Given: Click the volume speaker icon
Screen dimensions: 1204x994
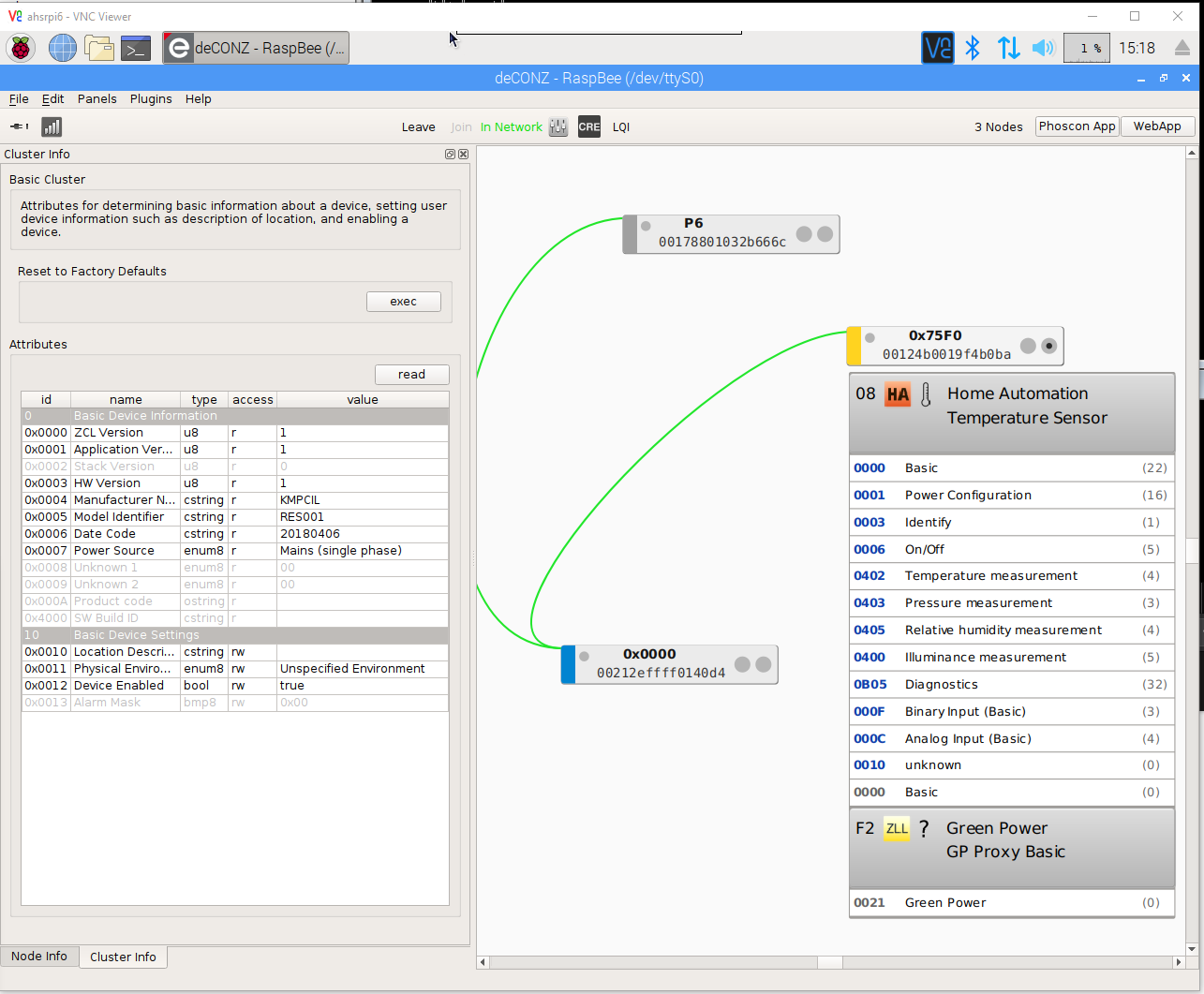Looking at the screenshot, I should (x=1042, y=48).
